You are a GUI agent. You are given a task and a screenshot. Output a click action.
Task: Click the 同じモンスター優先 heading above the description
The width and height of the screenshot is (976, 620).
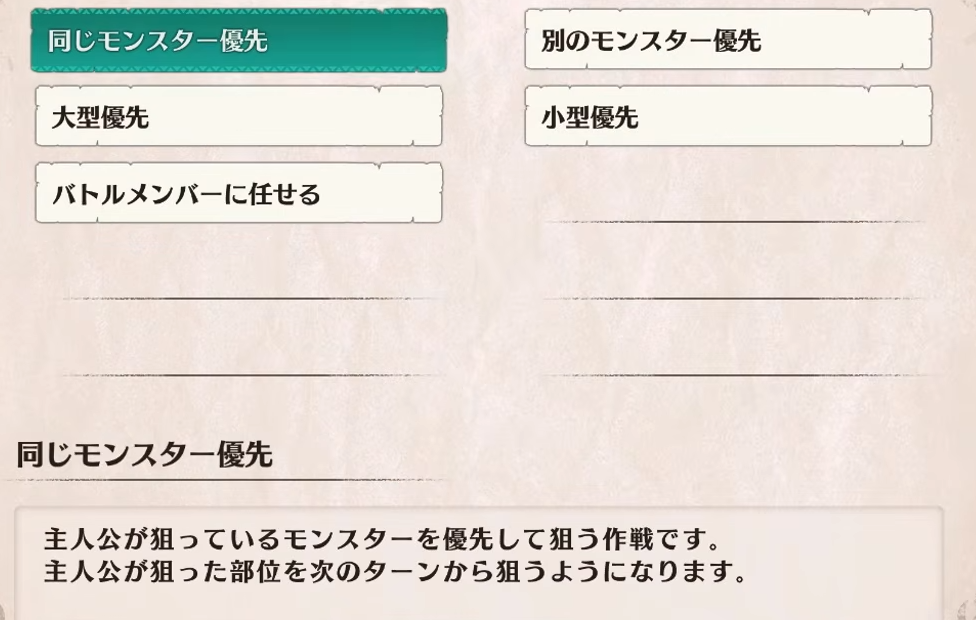[145, 455]
